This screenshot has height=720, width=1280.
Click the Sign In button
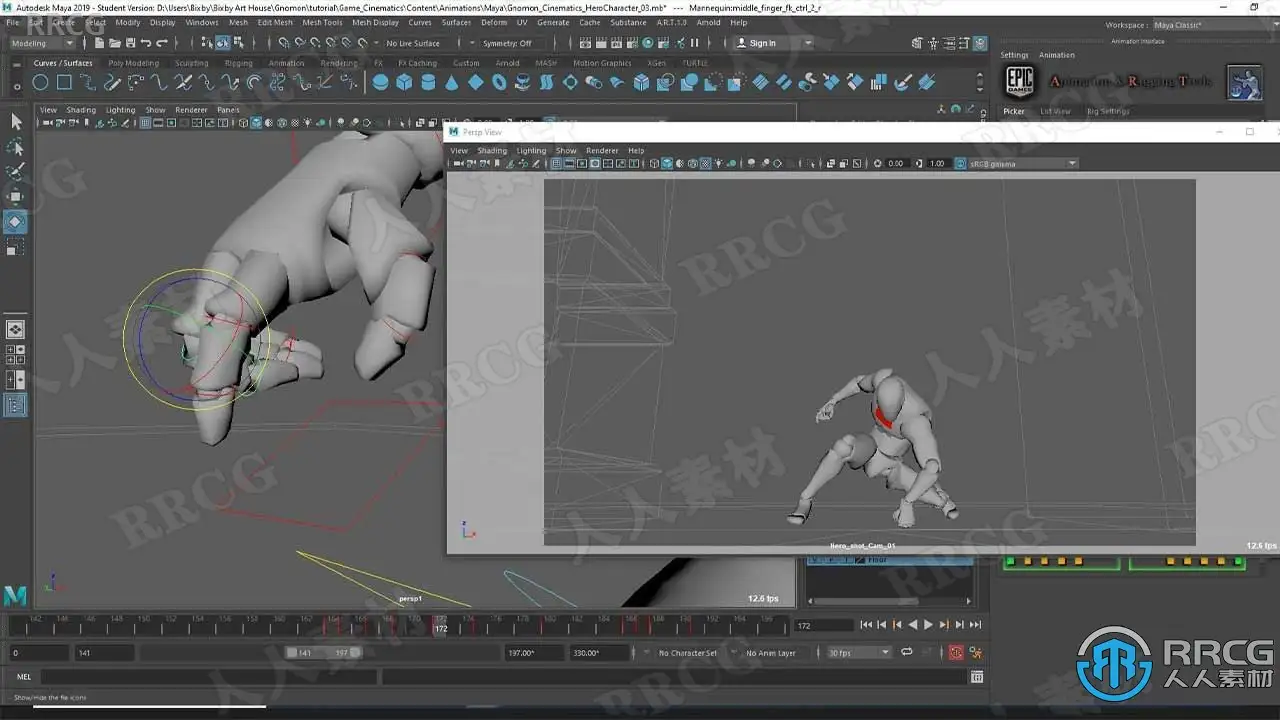pyautogui.click(x=762, y=43)
